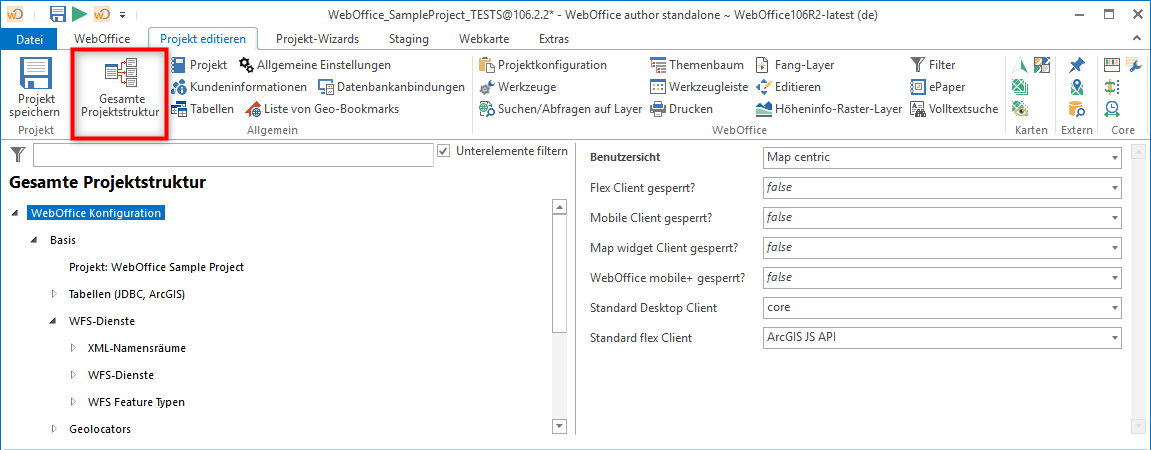This screenshot has width=1151, height=450.
Task: Open Suchen/Abfragen auf Layer
Action: tap(560, 109)
